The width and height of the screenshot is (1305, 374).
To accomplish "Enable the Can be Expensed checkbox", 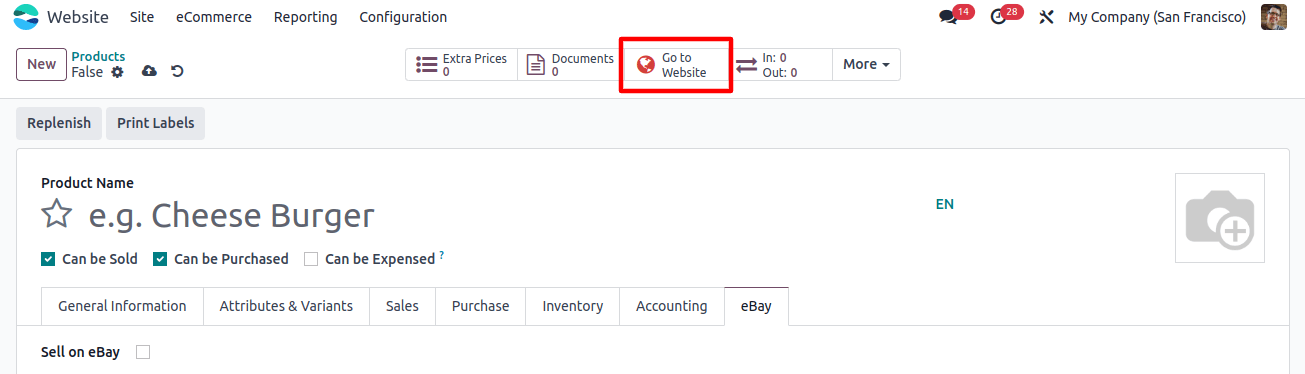I will [x=311, y=259].
